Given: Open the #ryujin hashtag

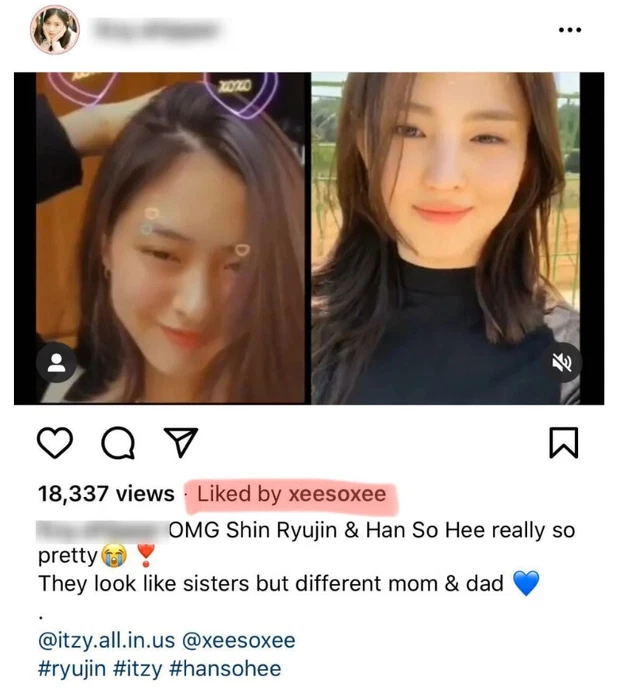Looking at the screenshot, I should pos(72,669).
